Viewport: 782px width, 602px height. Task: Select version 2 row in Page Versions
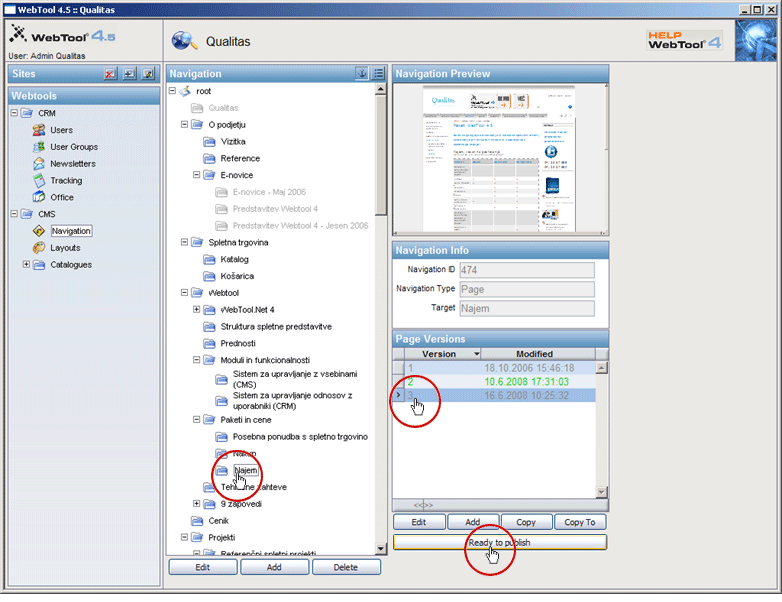(x=500, y=382)
